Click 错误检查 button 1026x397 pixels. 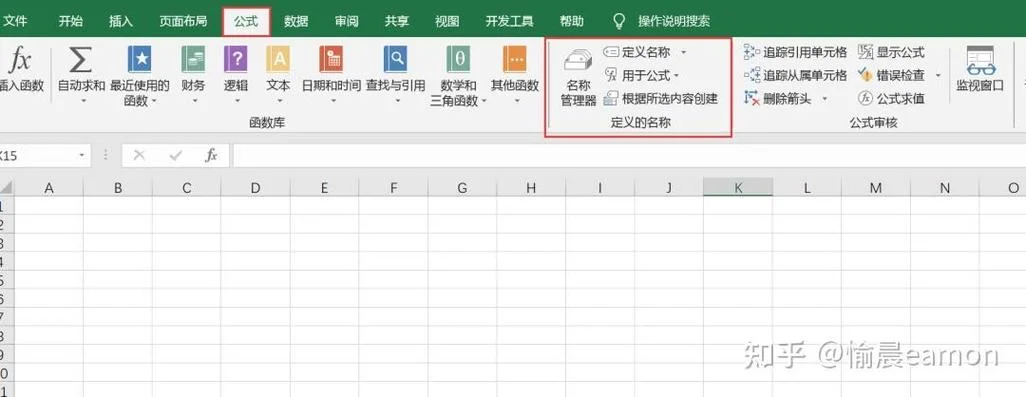pyautogui.click(x=891, y=75)
